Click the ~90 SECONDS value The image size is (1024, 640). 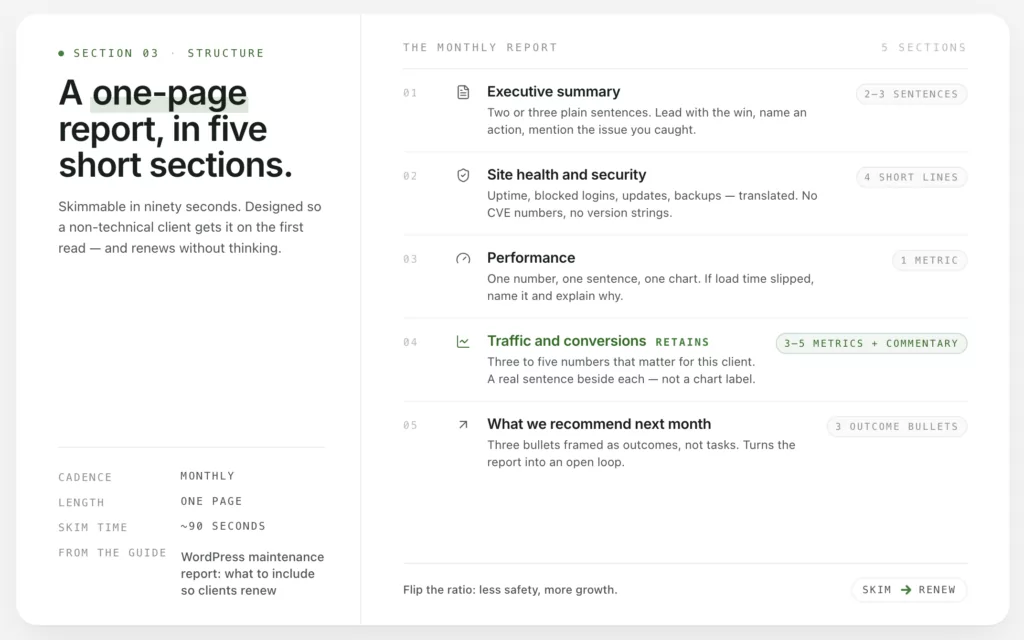click(223, 526)
